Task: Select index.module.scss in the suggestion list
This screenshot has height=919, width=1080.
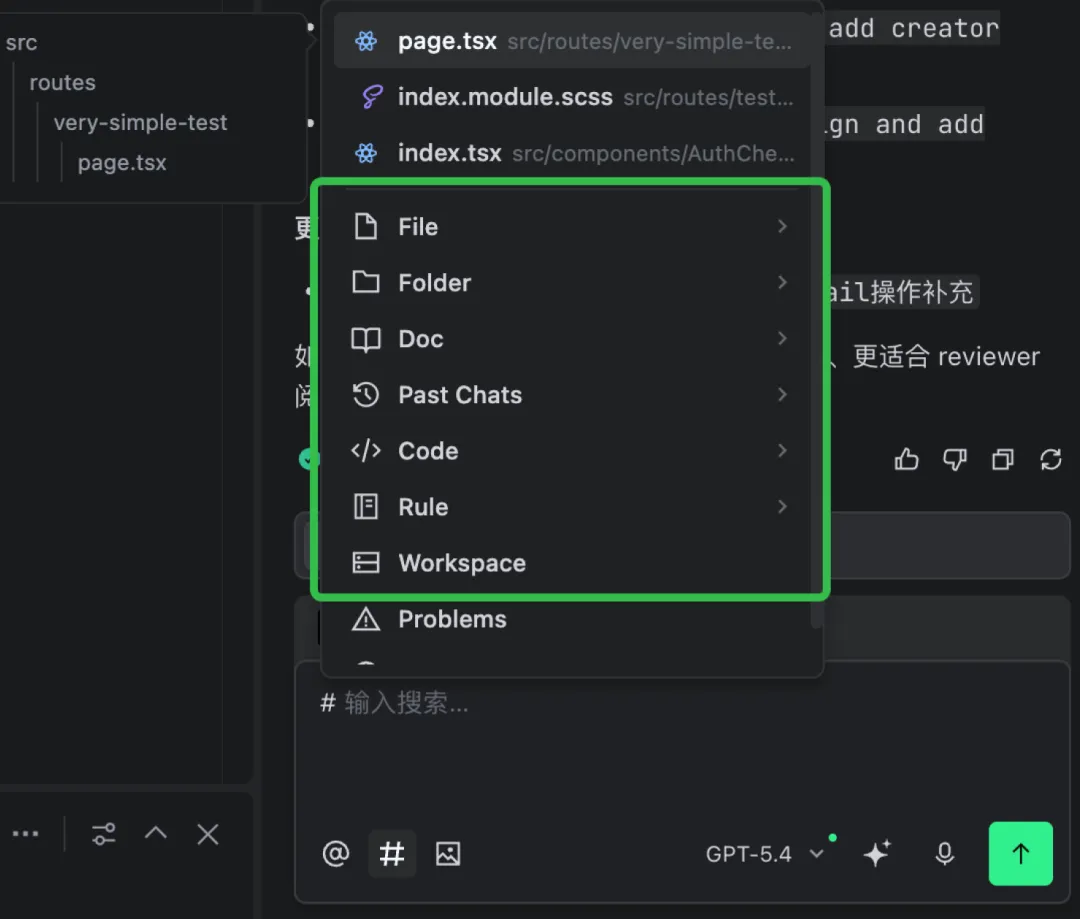Action: (572, 97)
